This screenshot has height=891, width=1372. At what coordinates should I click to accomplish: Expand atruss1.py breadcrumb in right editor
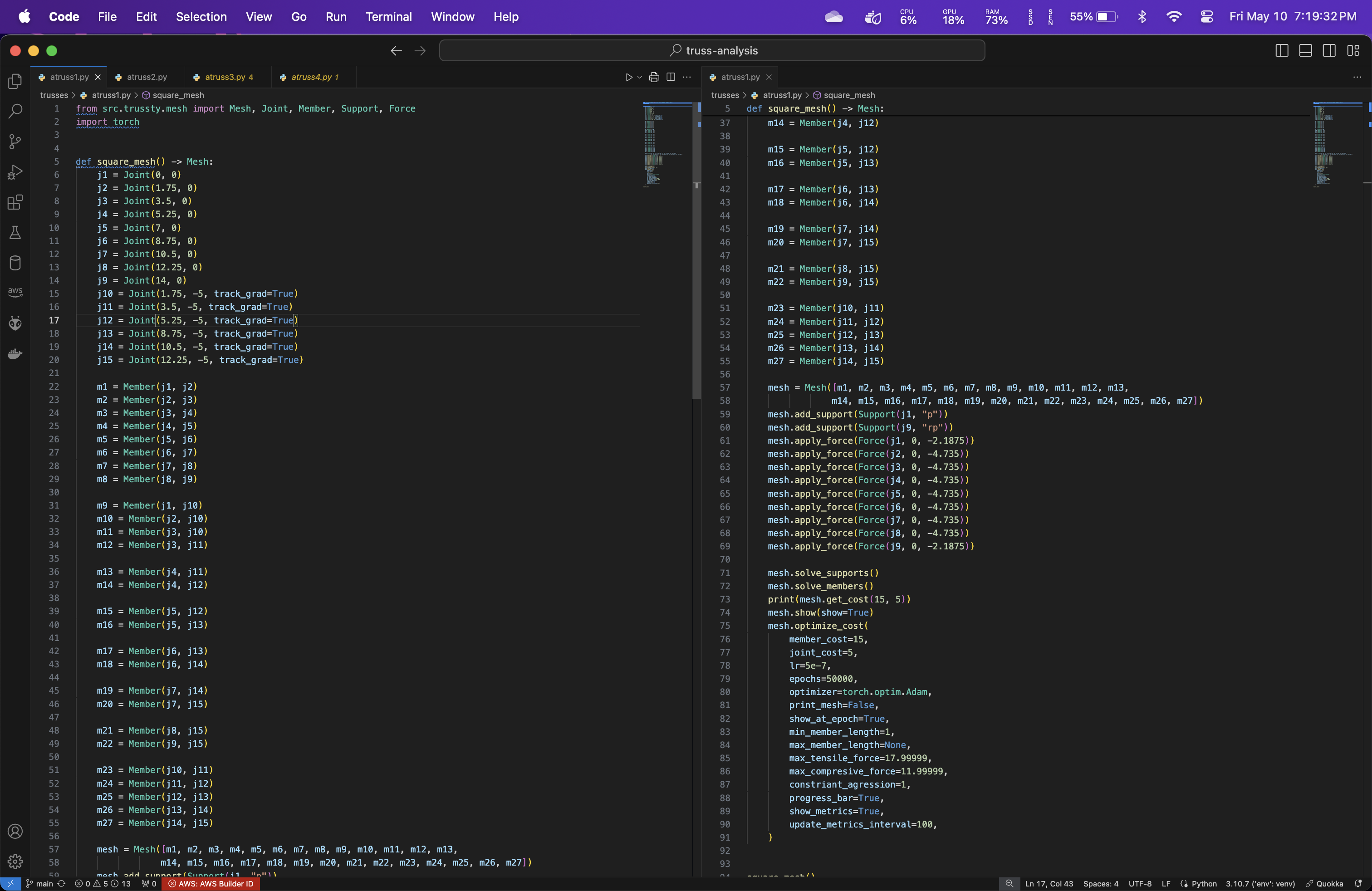pyautogui.click(x=782, y=95)
